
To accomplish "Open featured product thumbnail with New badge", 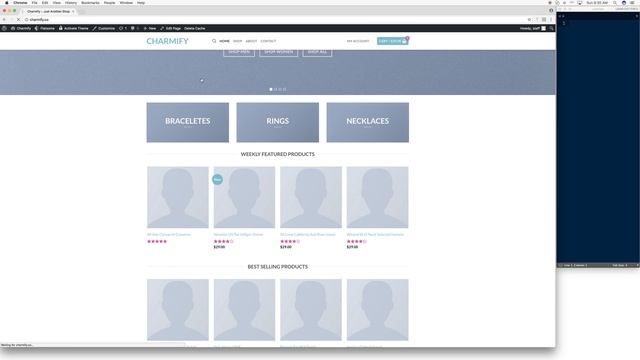I will pyautogui.click(x=244, y=197).
